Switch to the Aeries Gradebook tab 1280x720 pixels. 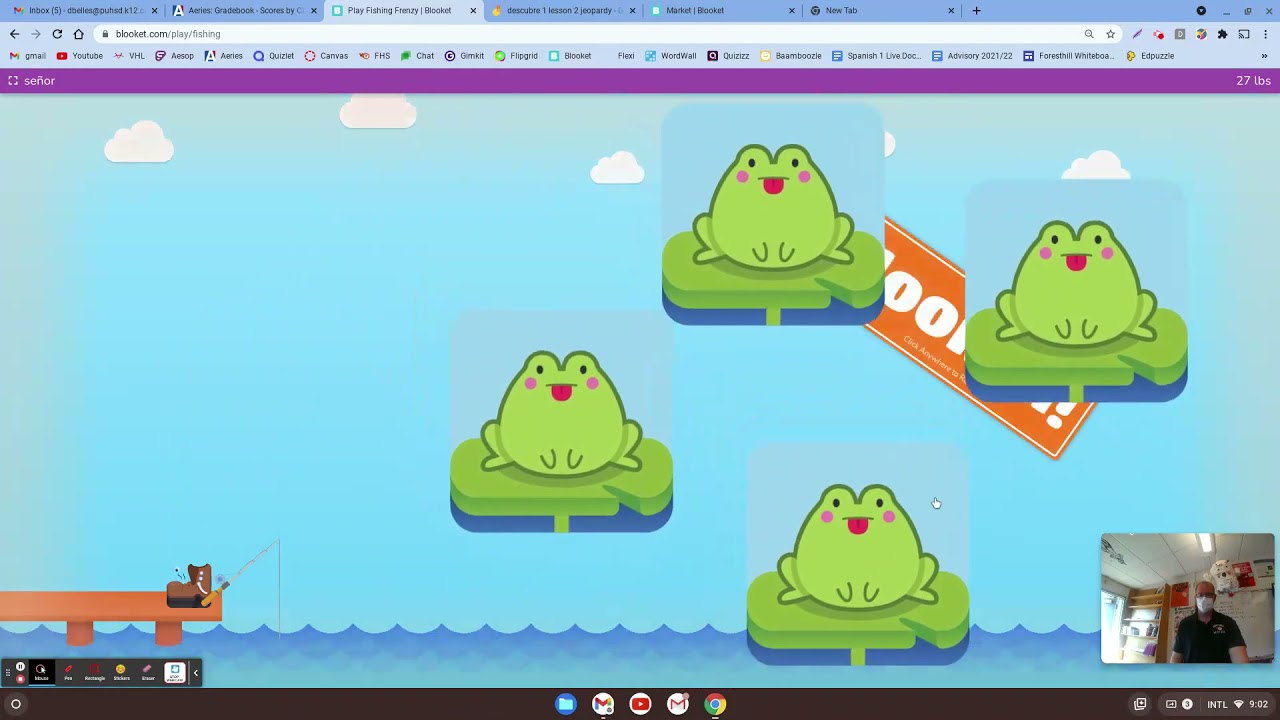pos(245,11)
